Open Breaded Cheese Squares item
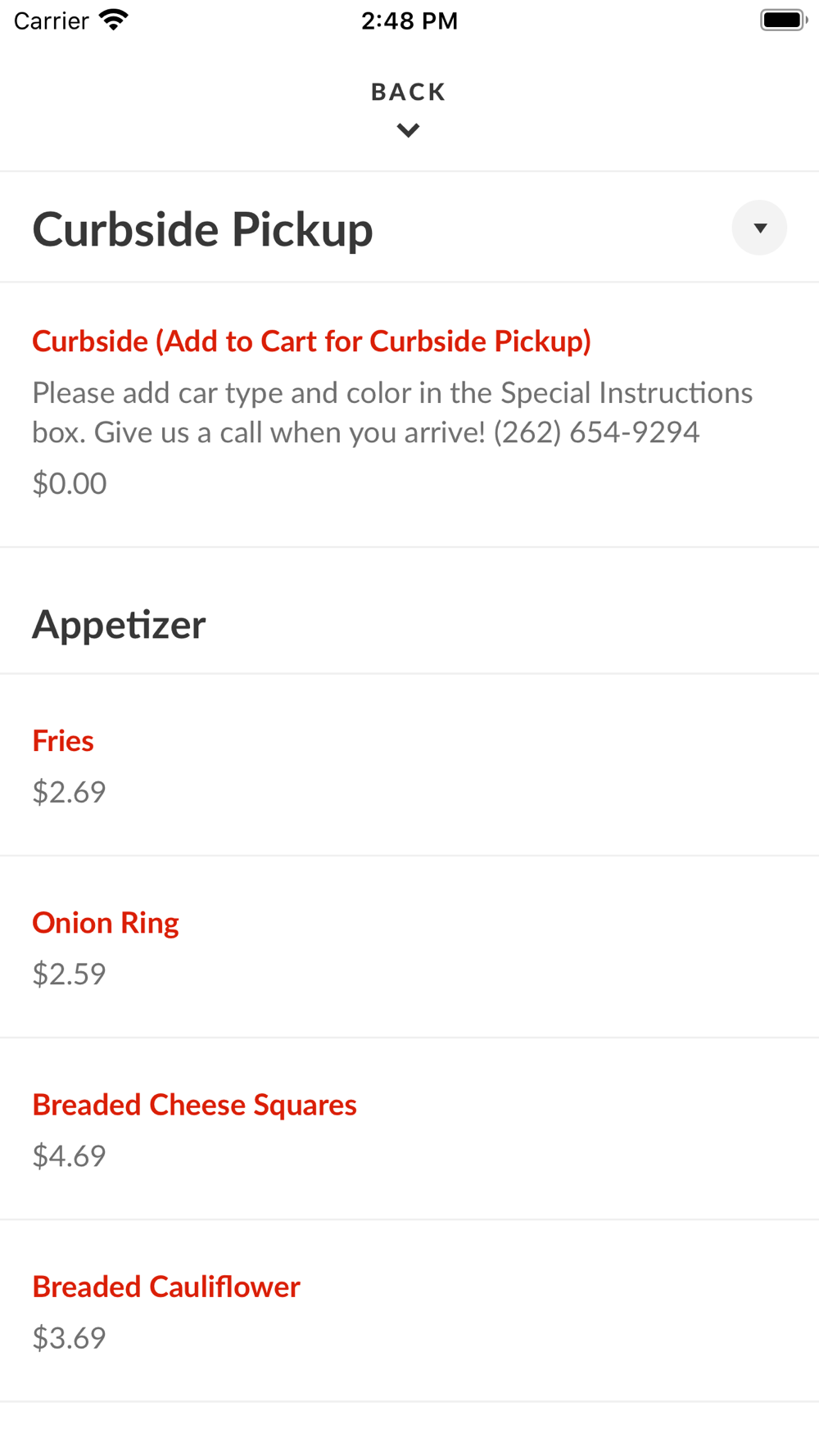Viewport: 819px width, 1456px height. click(x=194, y=1105)
